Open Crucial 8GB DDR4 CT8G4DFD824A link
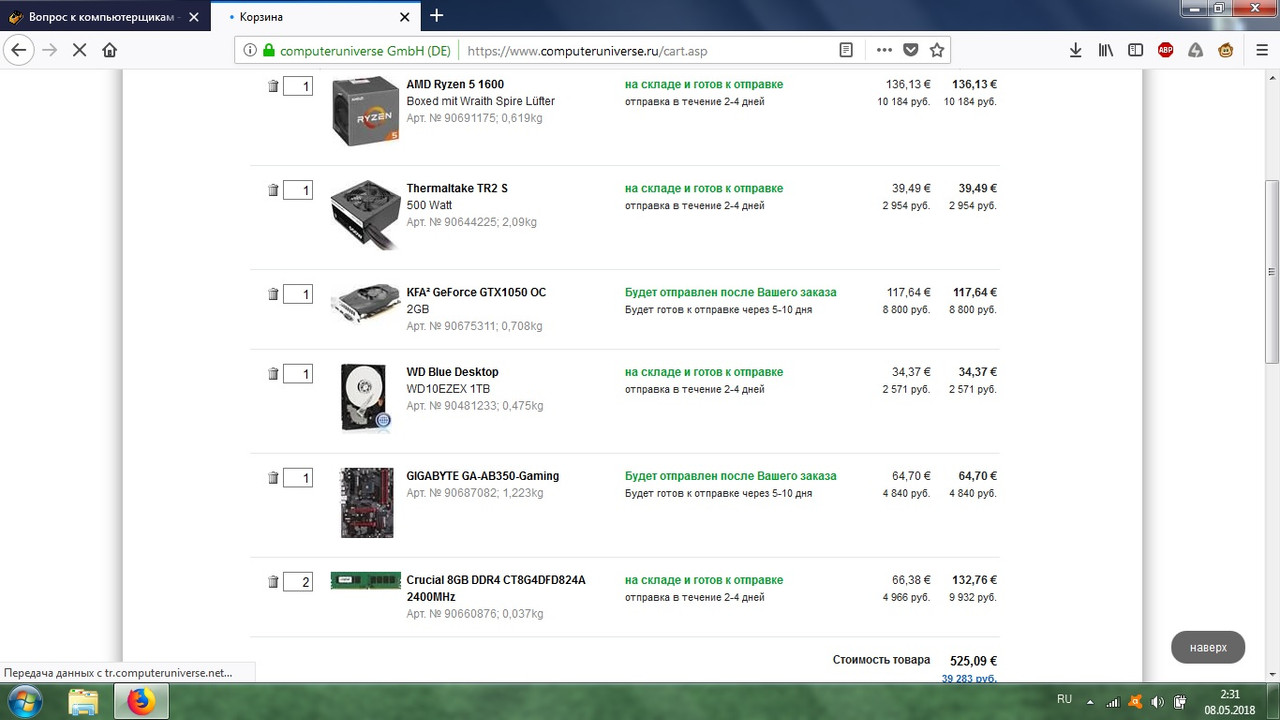The width and height of the screenshot is (1280, 720). click(496, 588)
